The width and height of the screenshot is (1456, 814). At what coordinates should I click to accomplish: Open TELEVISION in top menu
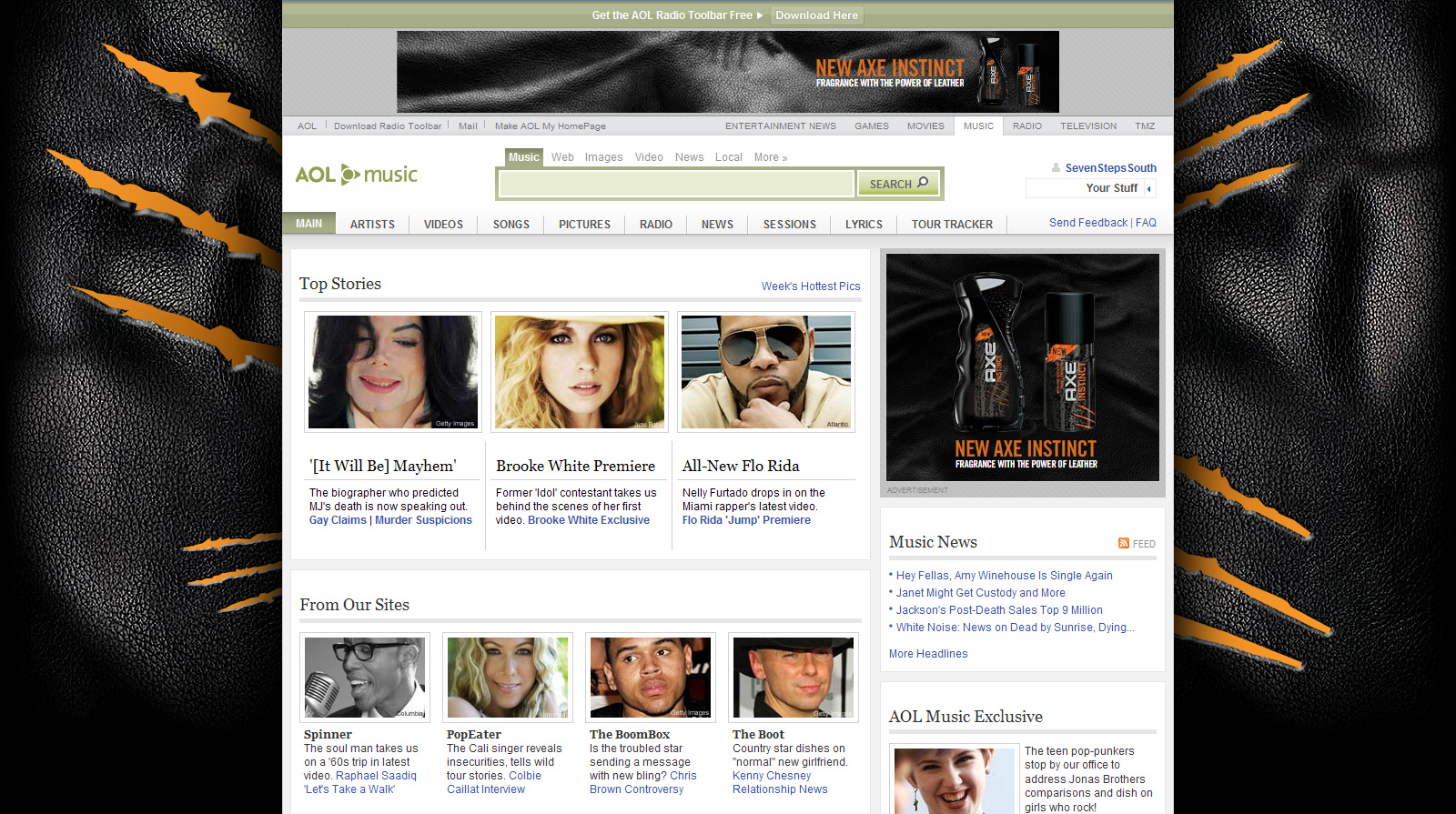click(x=1088, y=126)
